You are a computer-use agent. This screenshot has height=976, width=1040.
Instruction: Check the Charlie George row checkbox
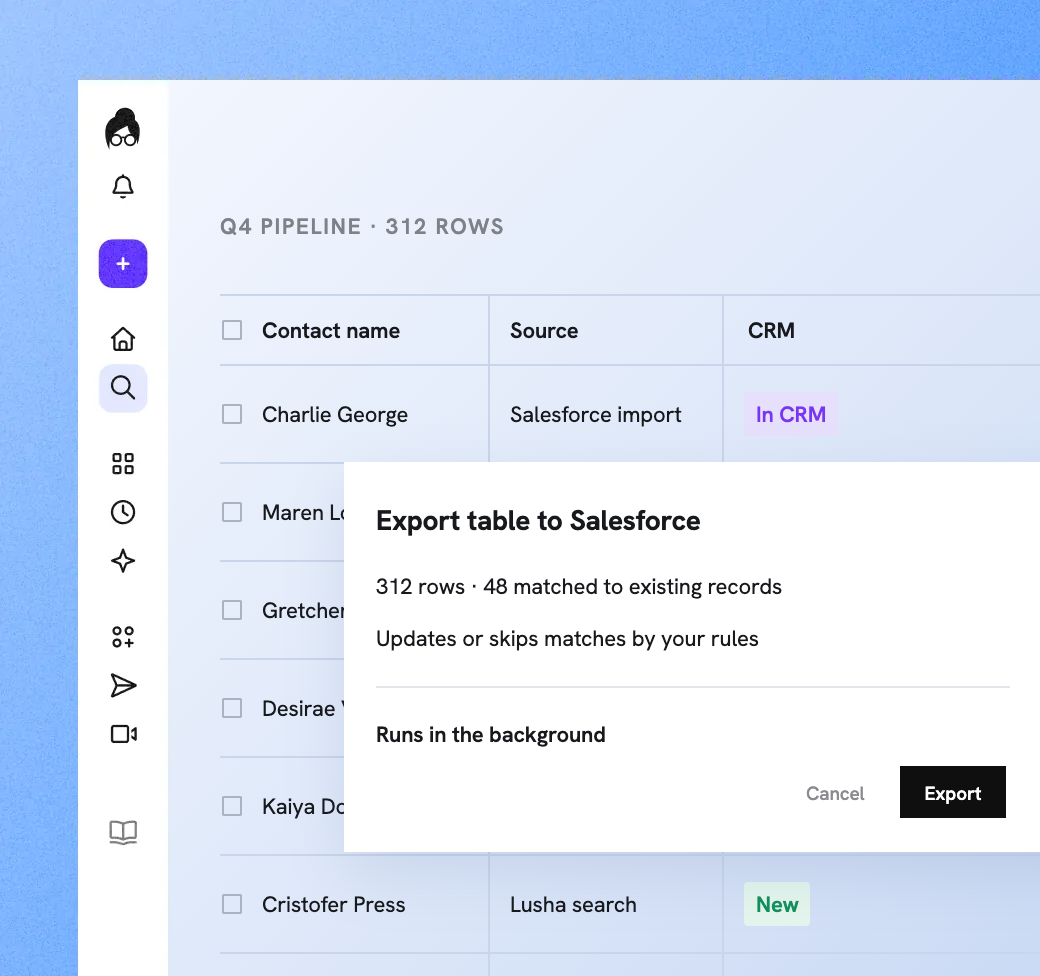[231, 414]
